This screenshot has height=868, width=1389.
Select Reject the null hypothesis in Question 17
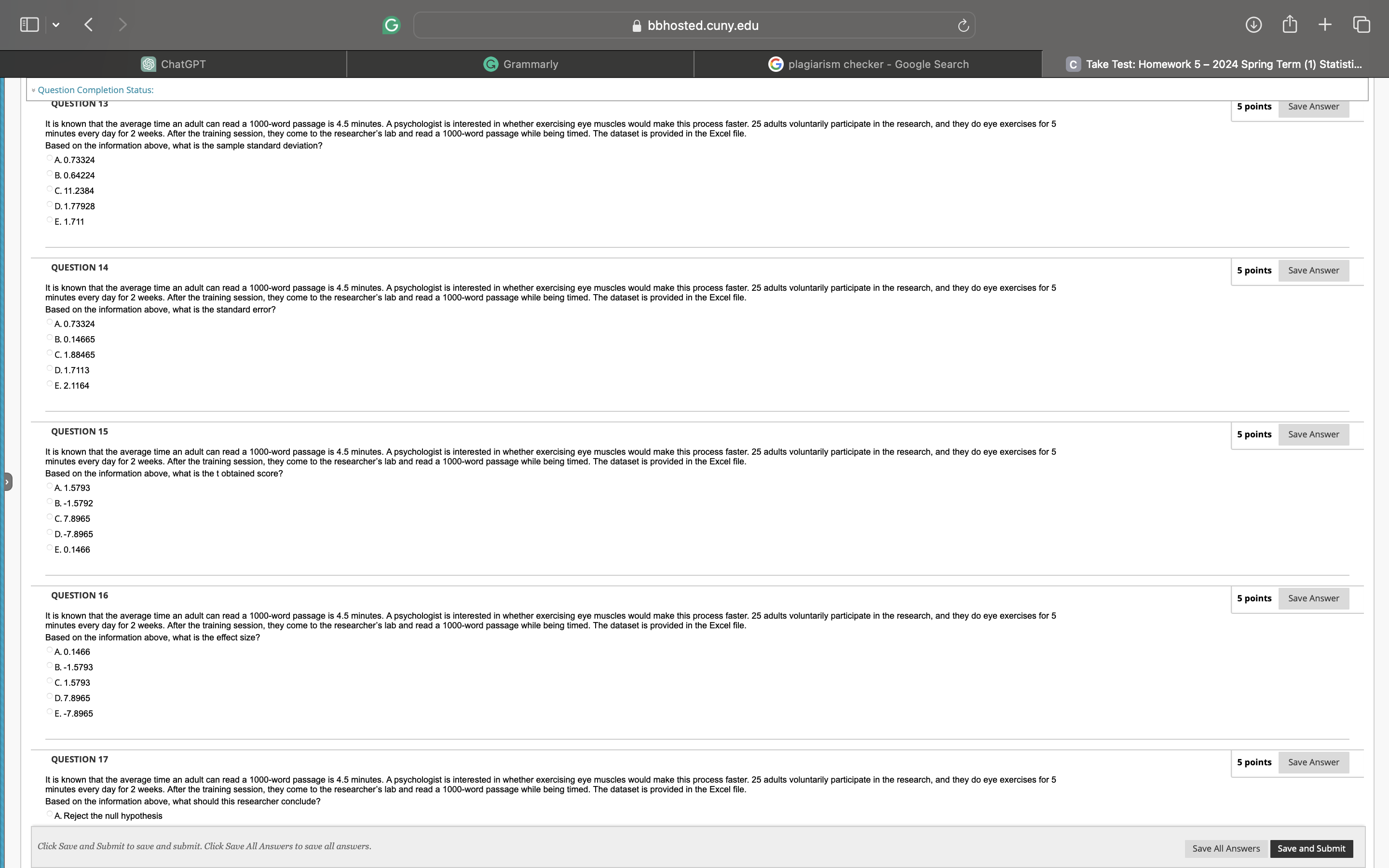[50, 814]
